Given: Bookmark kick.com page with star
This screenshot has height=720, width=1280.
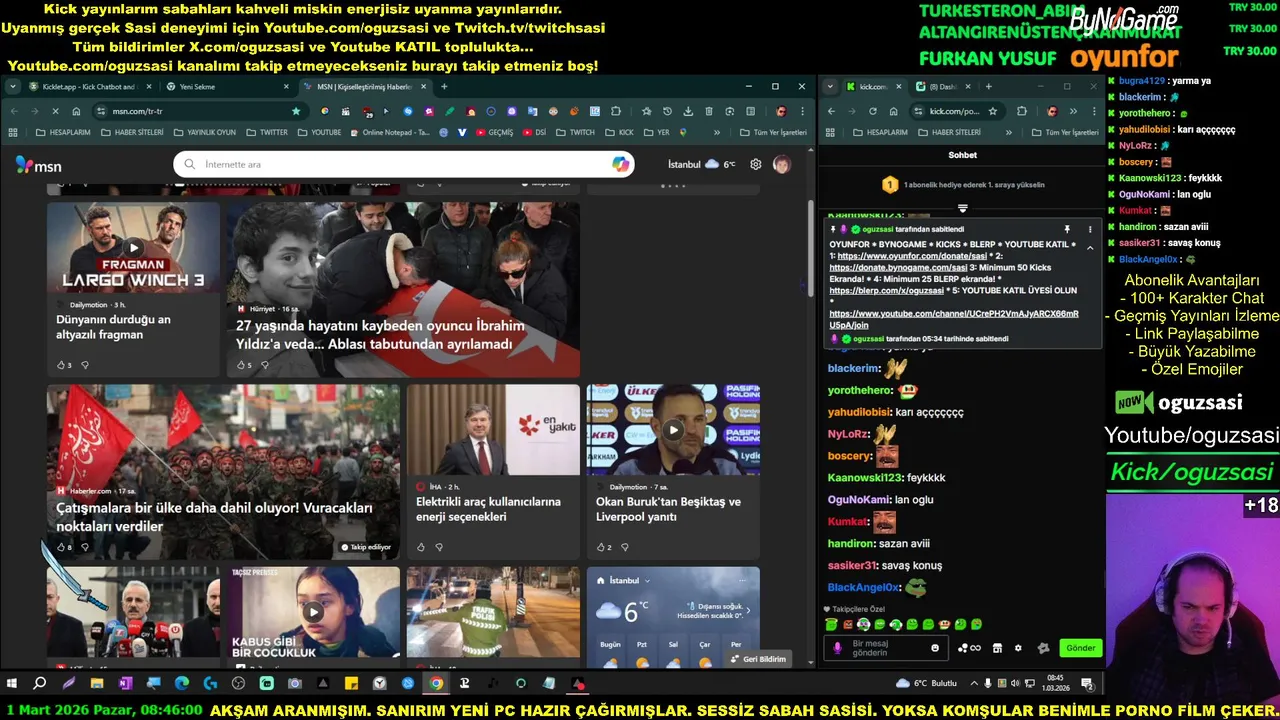Looking at the screenshot, I should [993, 111].
